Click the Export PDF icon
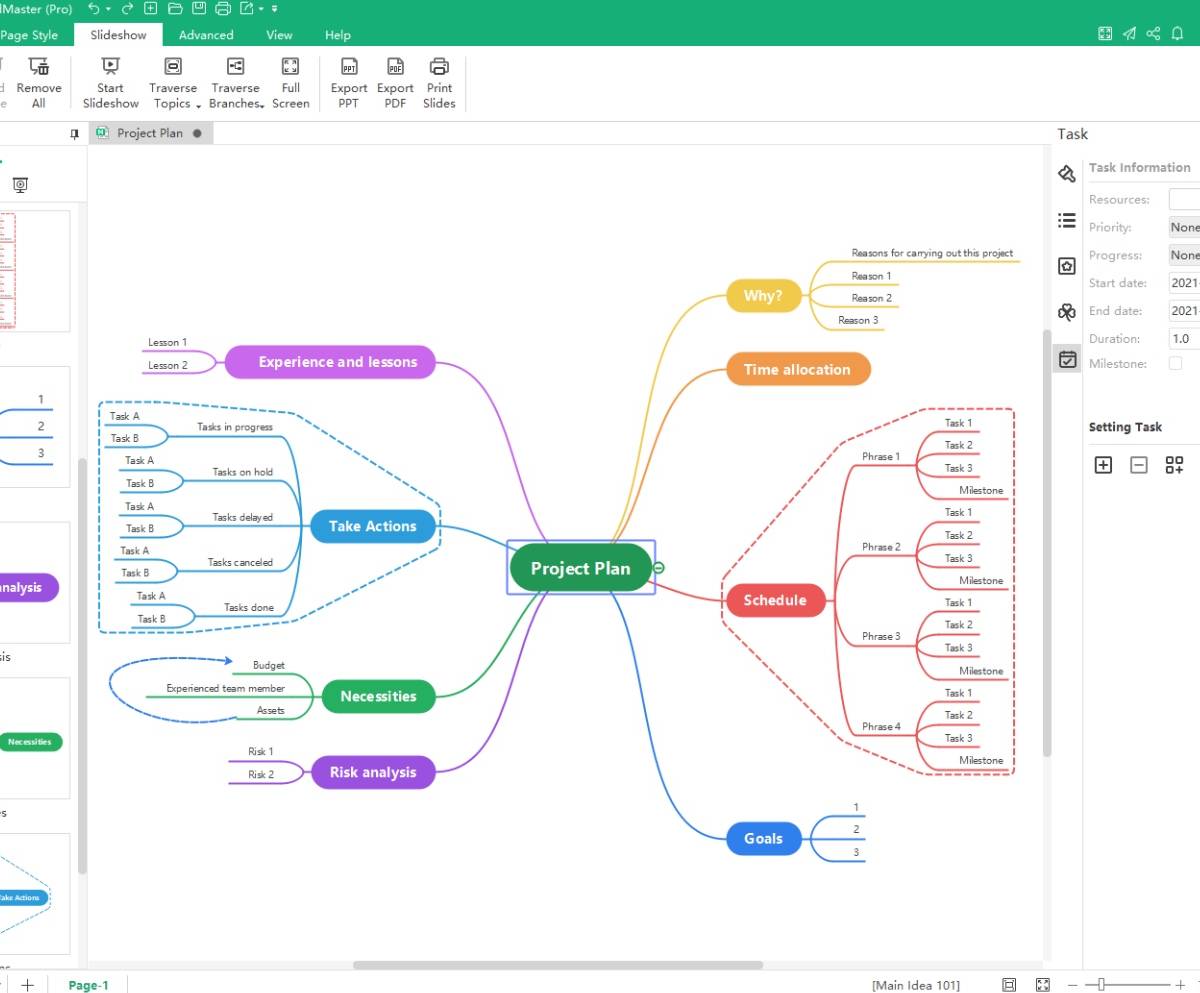The image size is (1200, 993). tap(395, 67)
